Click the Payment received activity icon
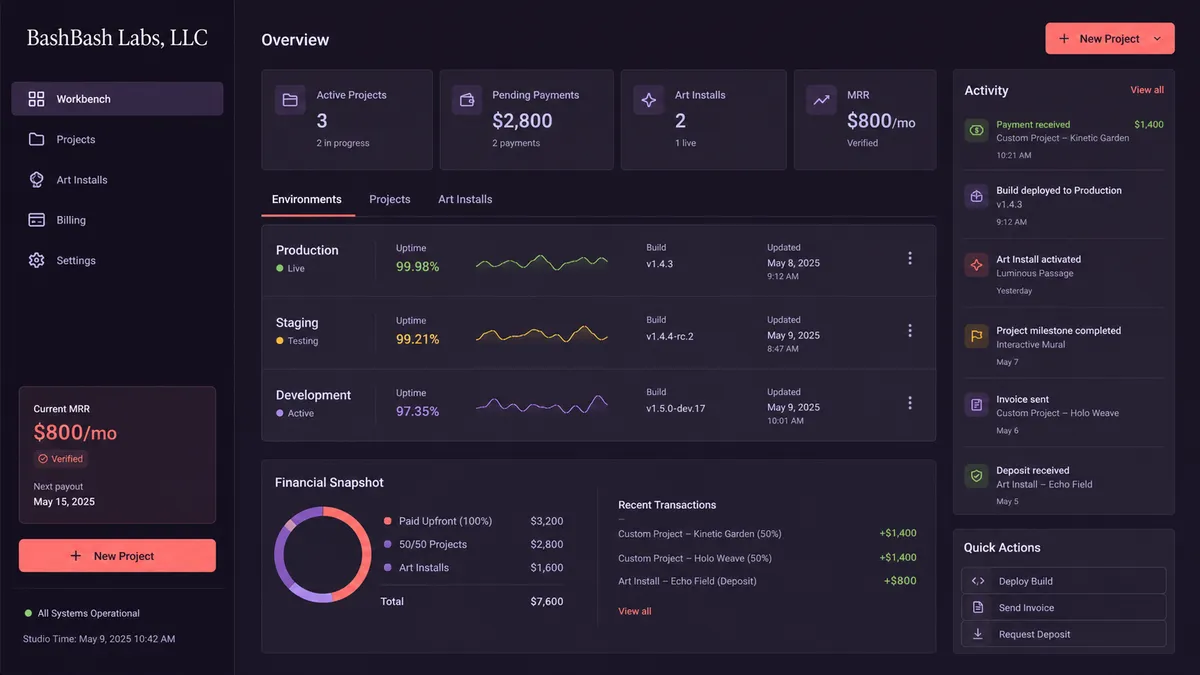Image resolution: width=1200 pixels, height=675 pixels. click(x=976, y=130)
